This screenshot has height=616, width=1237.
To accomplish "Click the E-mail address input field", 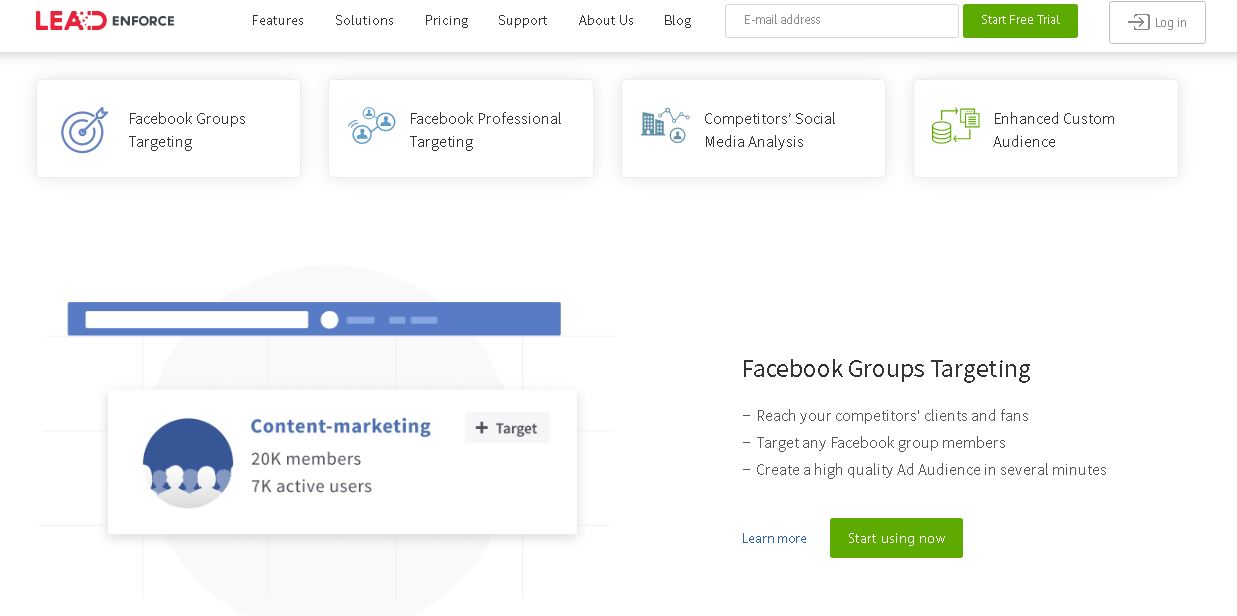I will pyautogui.click(x=842, y=20).
